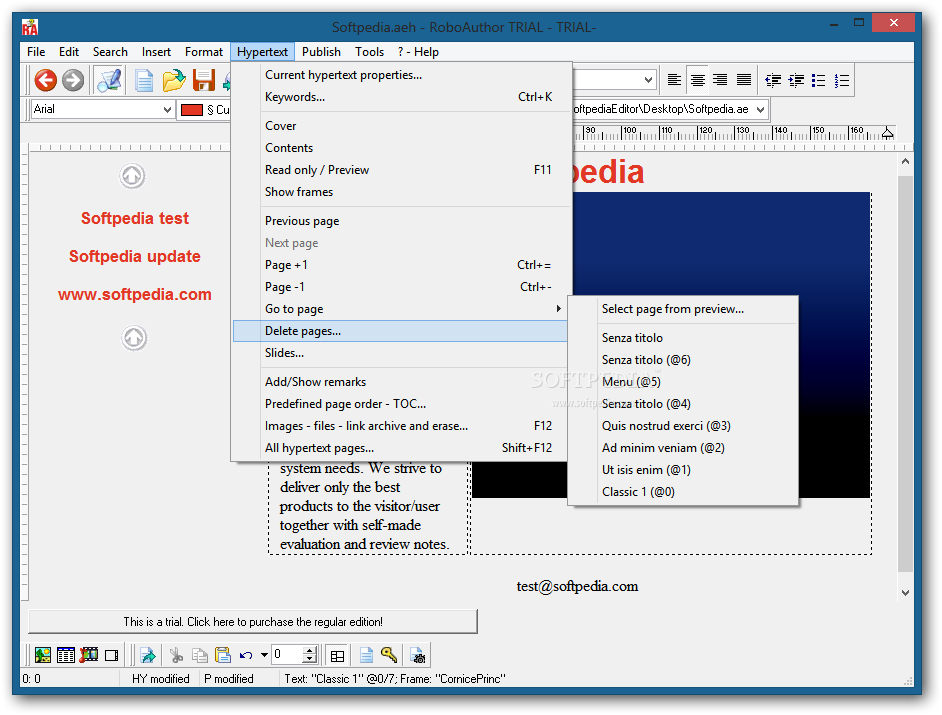Select Show frames option
The image size is (942, 715).
(400, 192)
